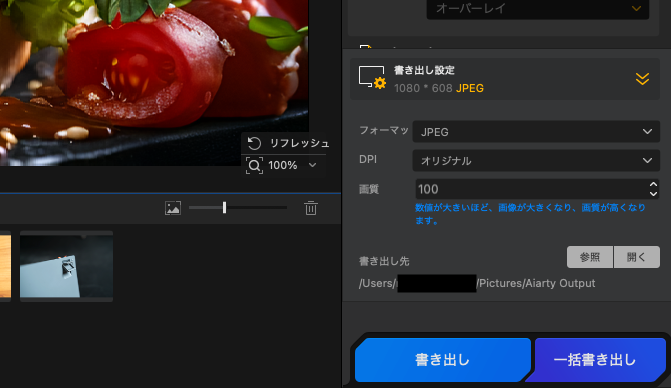Decrease 画質 value with down arrow
Image resolution: width=671 pixels, height=388 pixels.
[653, 193]
